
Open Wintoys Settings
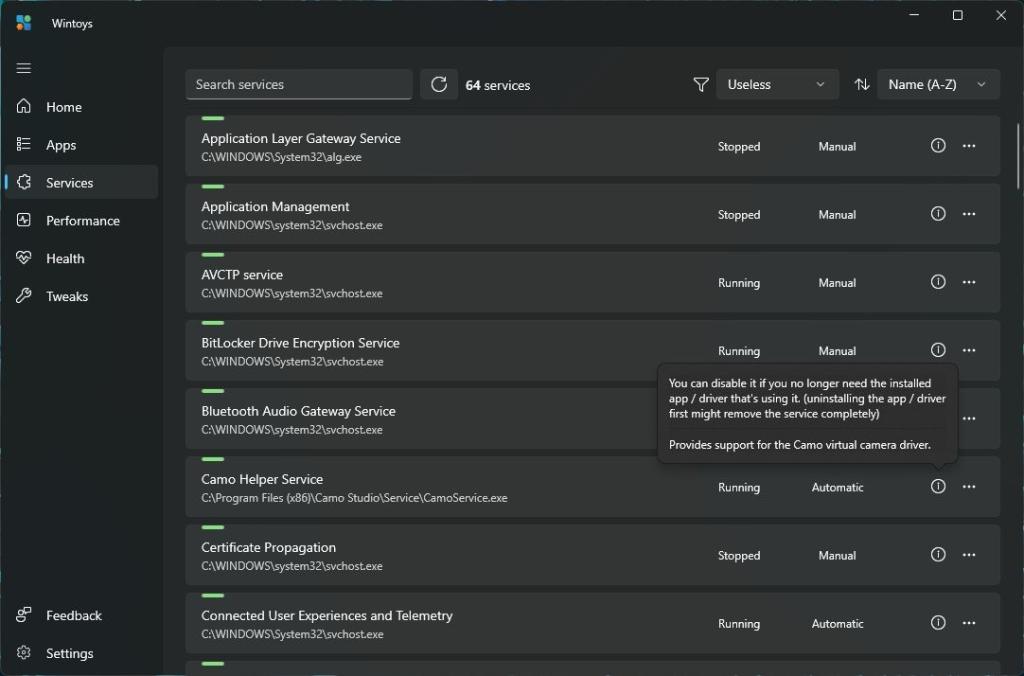point(69,653)
